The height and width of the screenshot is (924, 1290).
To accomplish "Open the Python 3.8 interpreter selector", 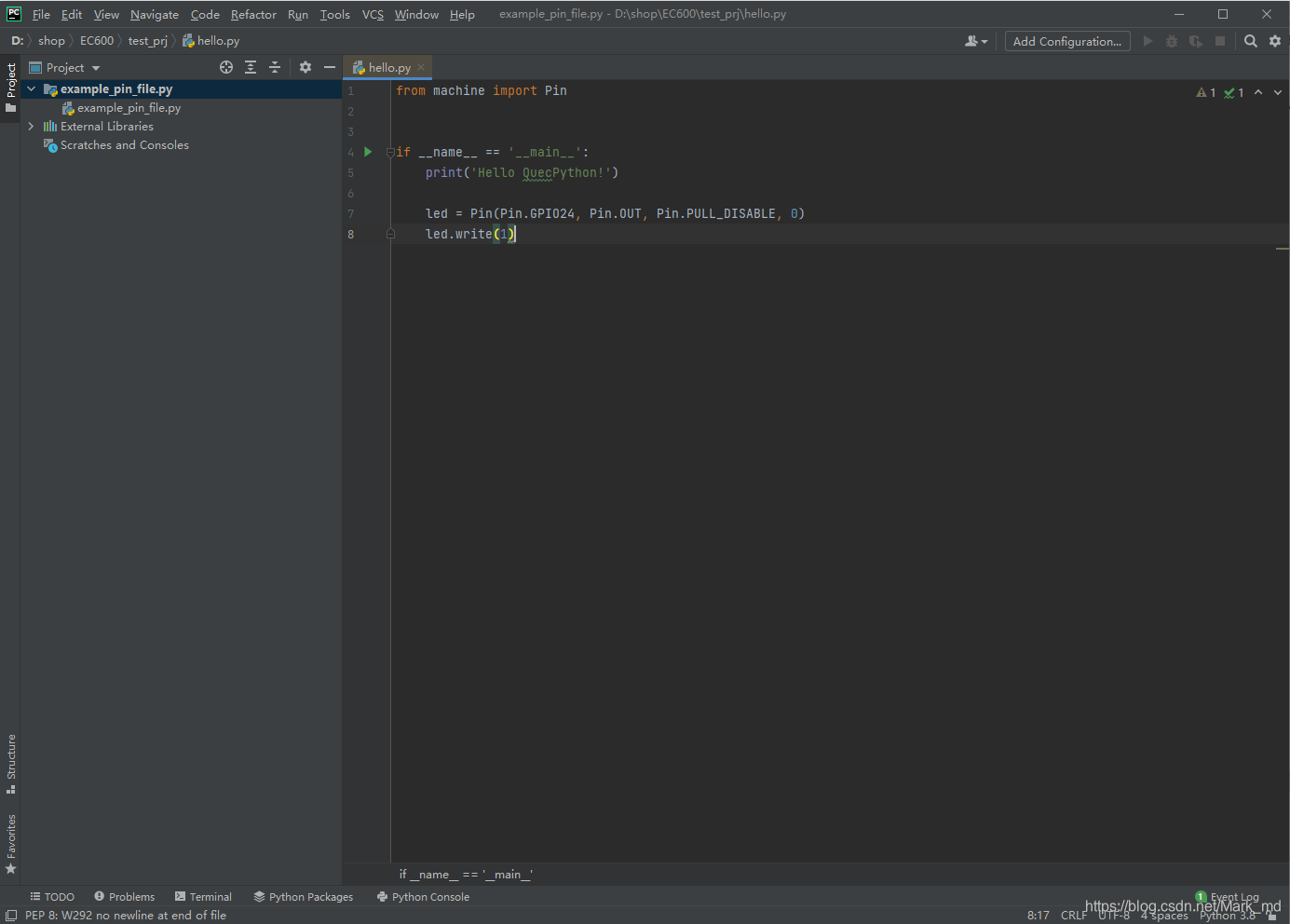I will (x=1228, y=916).
